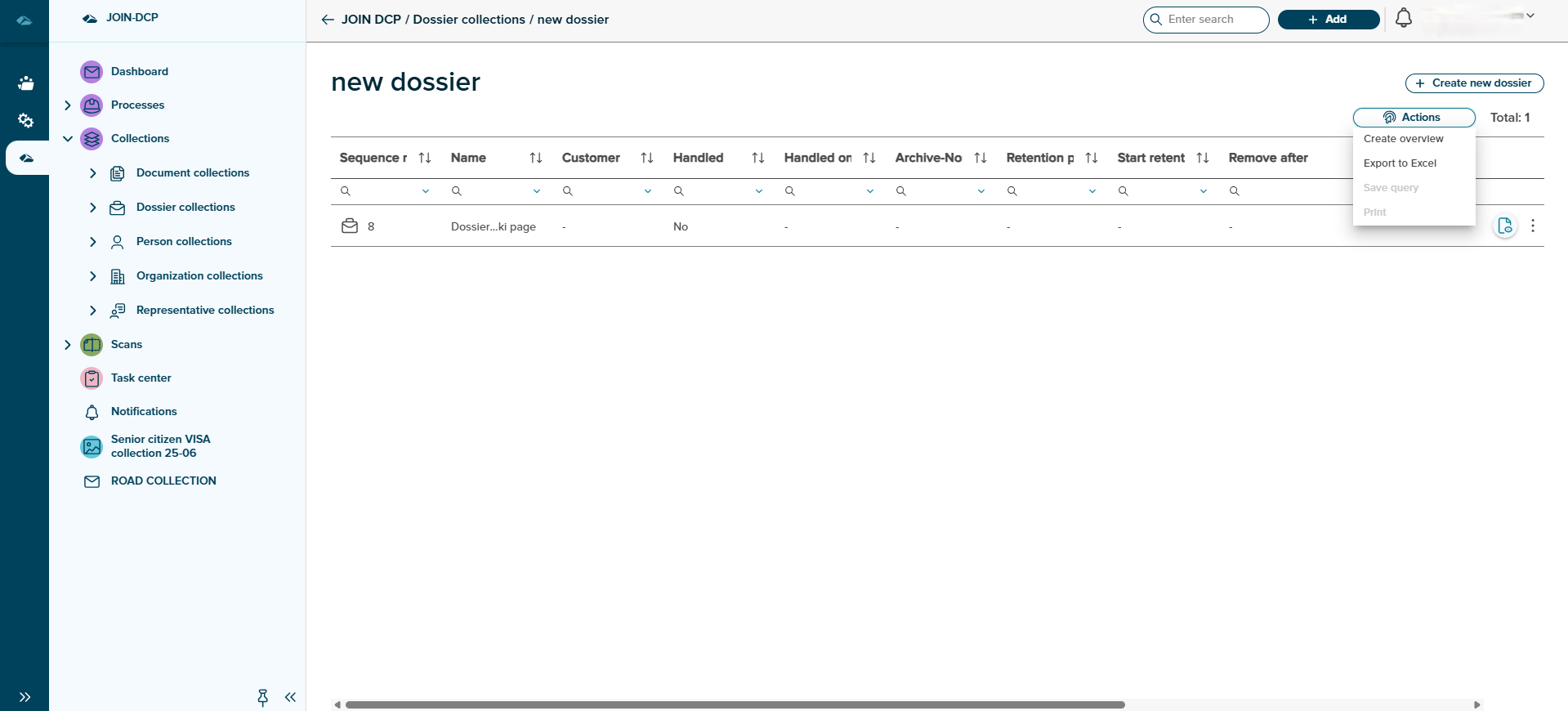Open the document icon on row 8
The image size is (1568, 711).
[1505, 226]
